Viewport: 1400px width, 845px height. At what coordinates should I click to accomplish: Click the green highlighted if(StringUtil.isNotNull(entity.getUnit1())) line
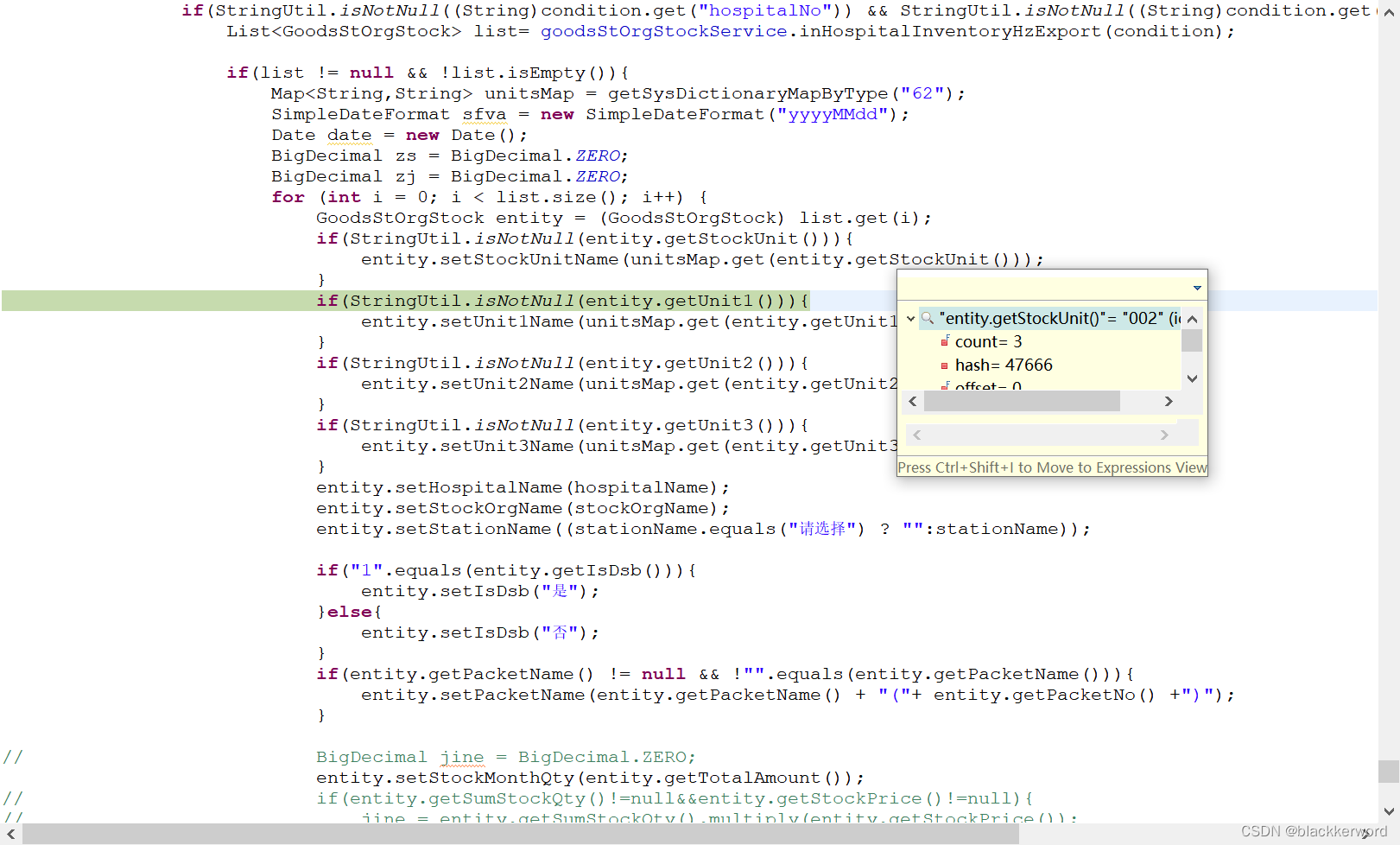[561, 301]
